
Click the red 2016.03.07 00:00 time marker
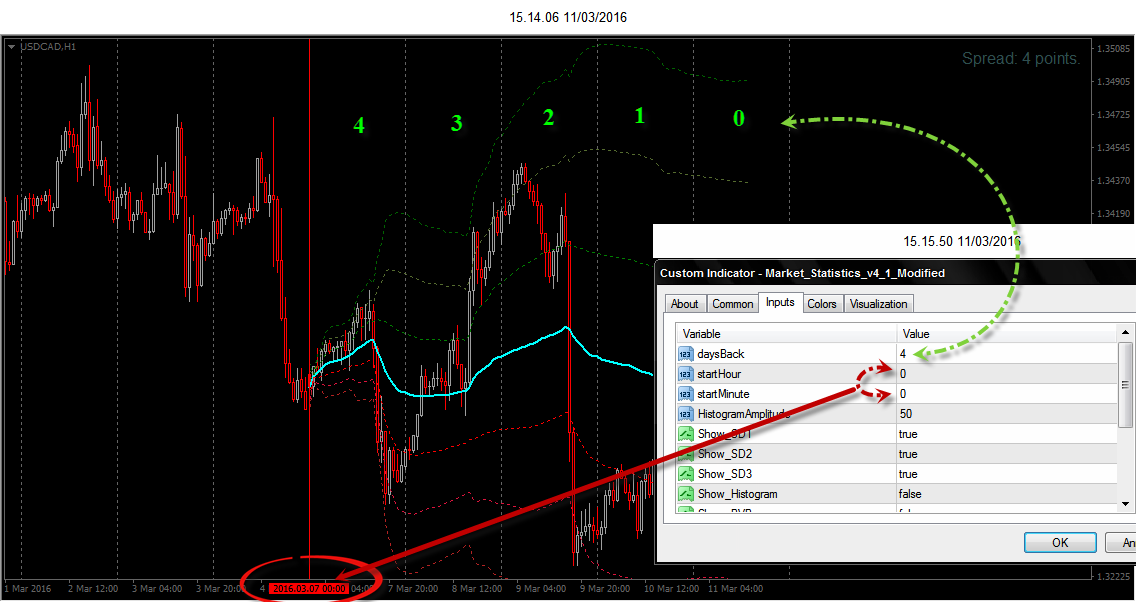pos(309,589)
